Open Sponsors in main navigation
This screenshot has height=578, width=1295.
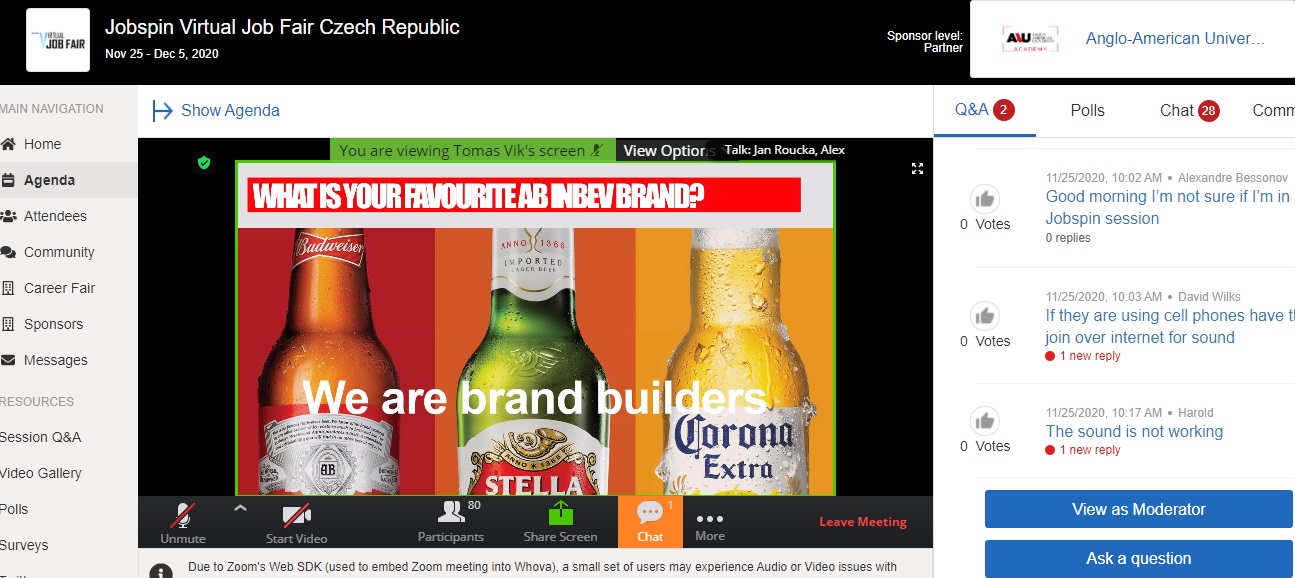tap(54, 324)
